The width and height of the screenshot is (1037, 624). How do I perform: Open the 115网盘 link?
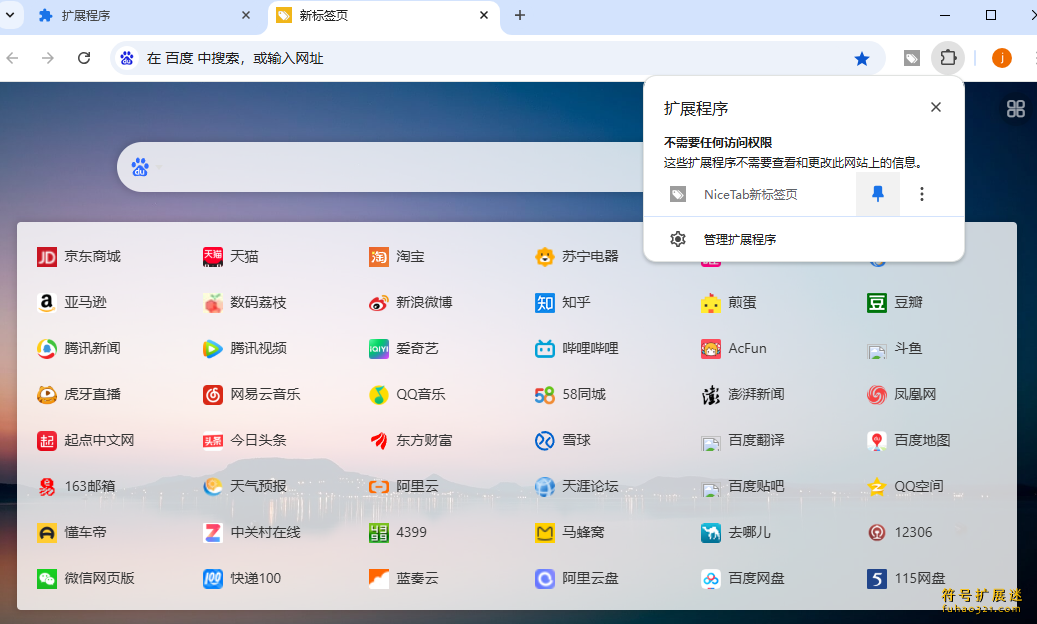(919, 578)
